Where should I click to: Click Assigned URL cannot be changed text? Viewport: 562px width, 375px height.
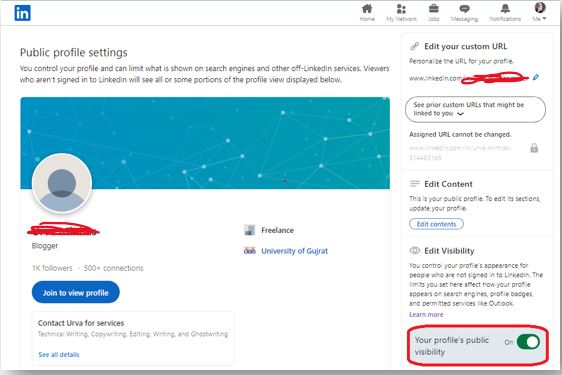pyautogui.click(x=460, y=134)
